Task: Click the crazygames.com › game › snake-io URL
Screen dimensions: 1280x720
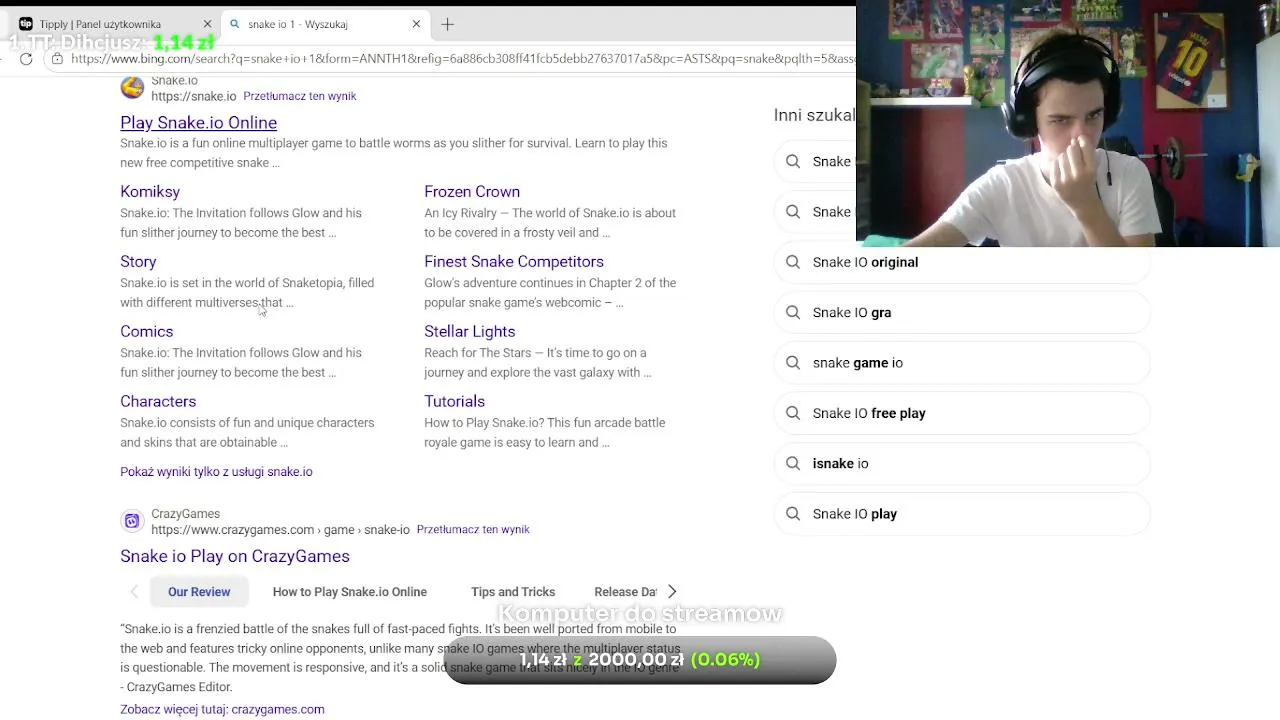Action: (x=280, y=529)
